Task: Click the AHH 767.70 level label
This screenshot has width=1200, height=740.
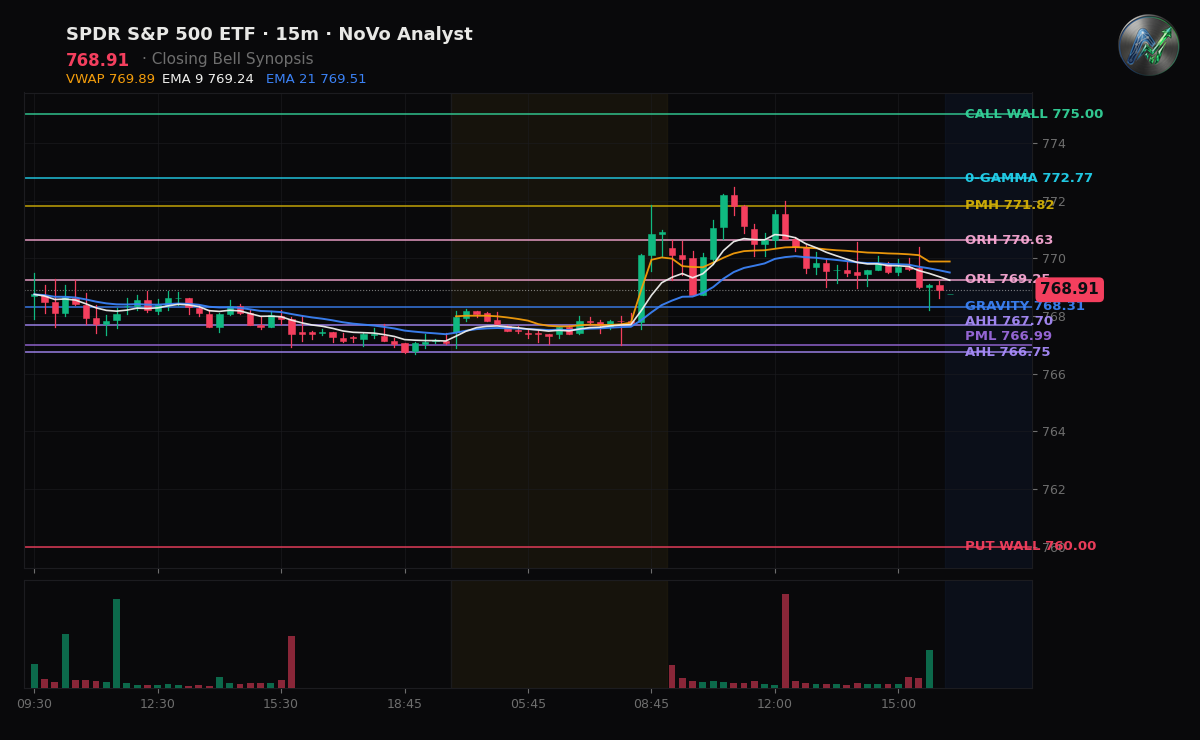Action: 1009,321
